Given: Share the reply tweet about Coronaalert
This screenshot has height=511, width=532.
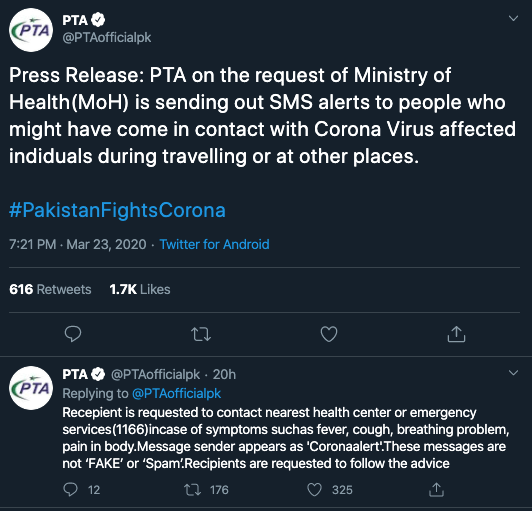Looking at the screenshot, I should click(x=436, y=490).
